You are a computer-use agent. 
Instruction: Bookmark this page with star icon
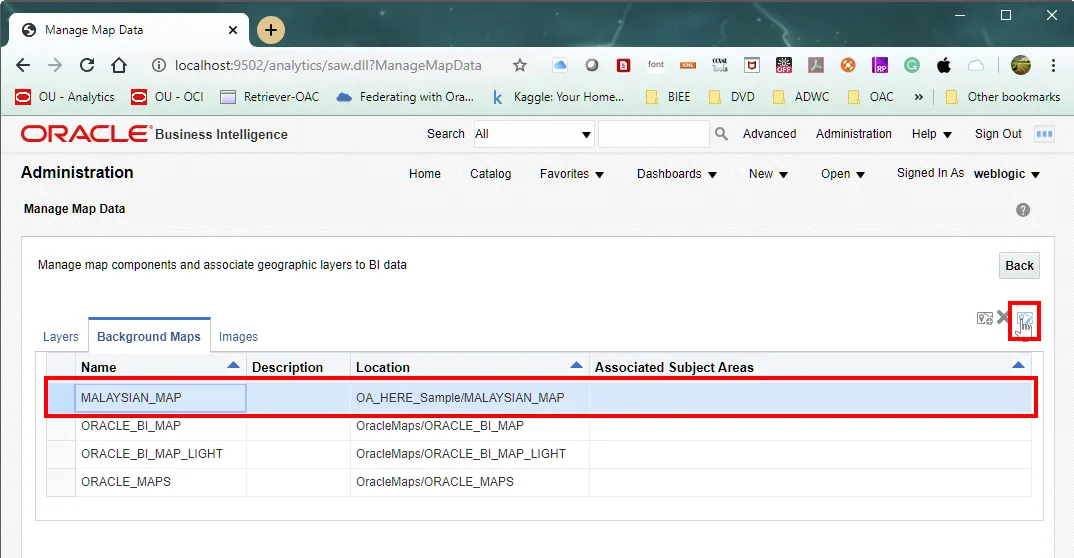(520, 65)
